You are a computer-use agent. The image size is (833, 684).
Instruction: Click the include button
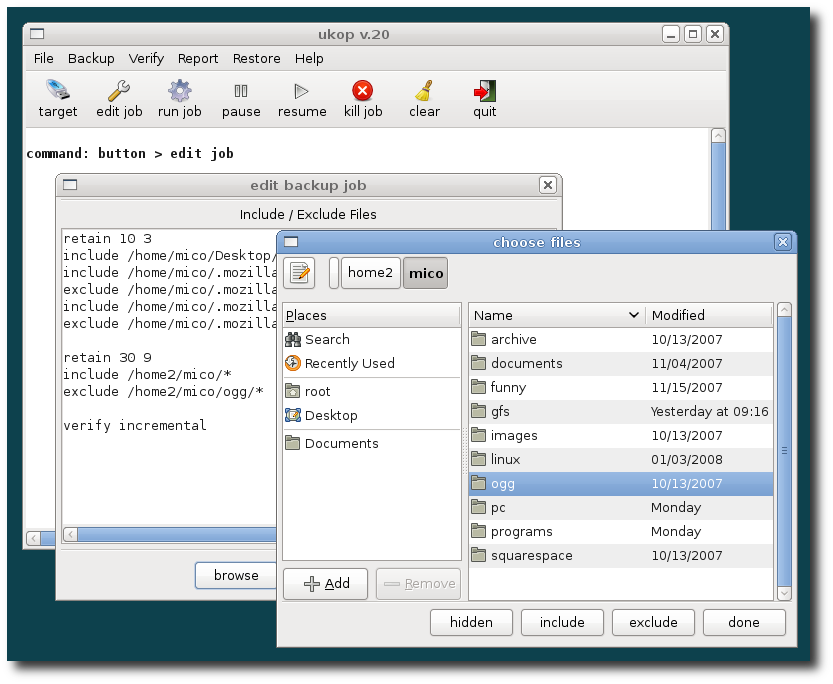click(x=562, y=622)
